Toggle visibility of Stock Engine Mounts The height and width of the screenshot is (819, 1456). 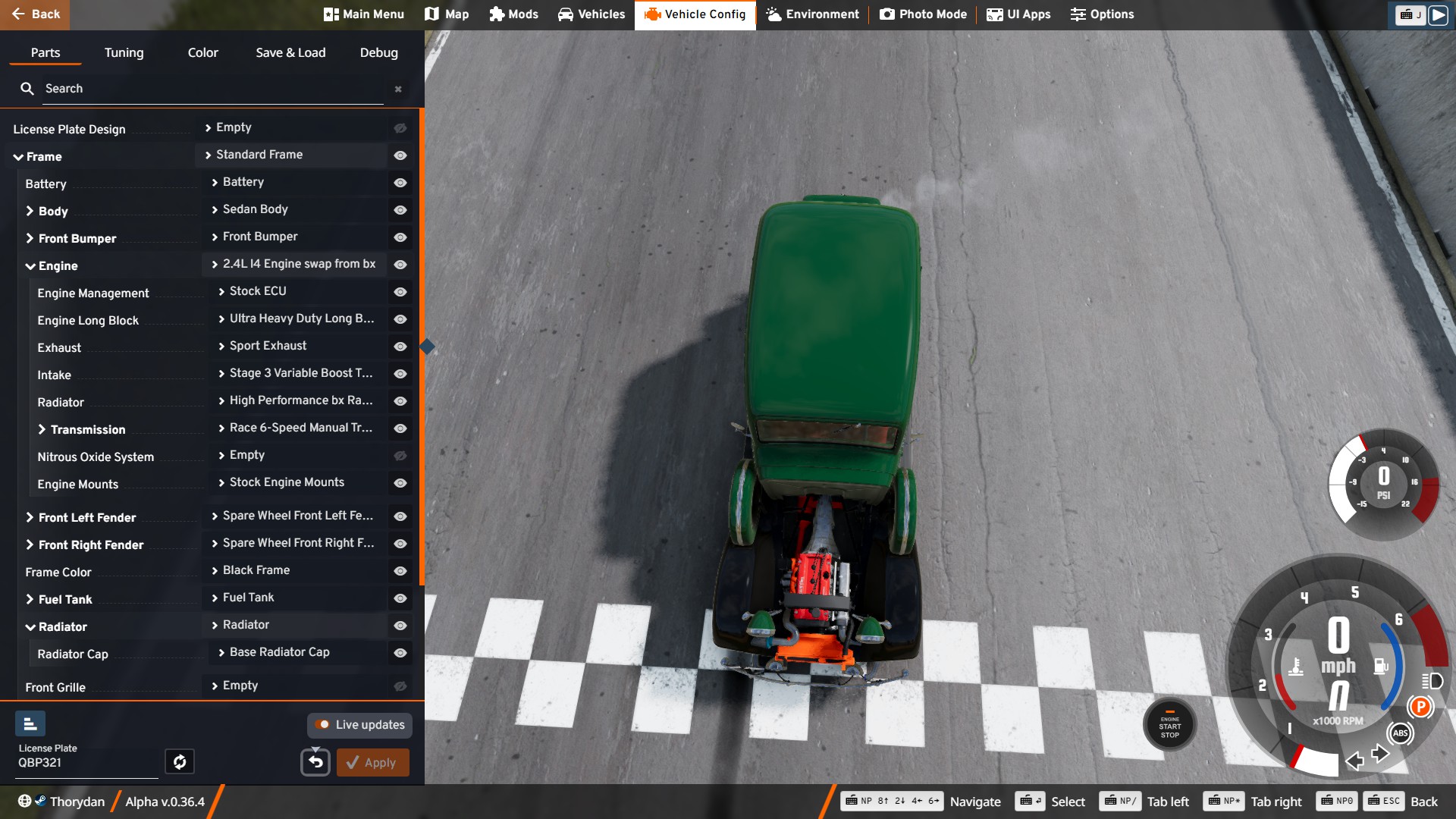point(400,482)
